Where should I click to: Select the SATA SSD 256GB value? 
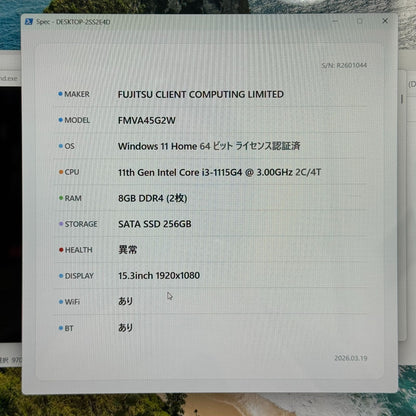pyautogui.click(x=155, y=224)
